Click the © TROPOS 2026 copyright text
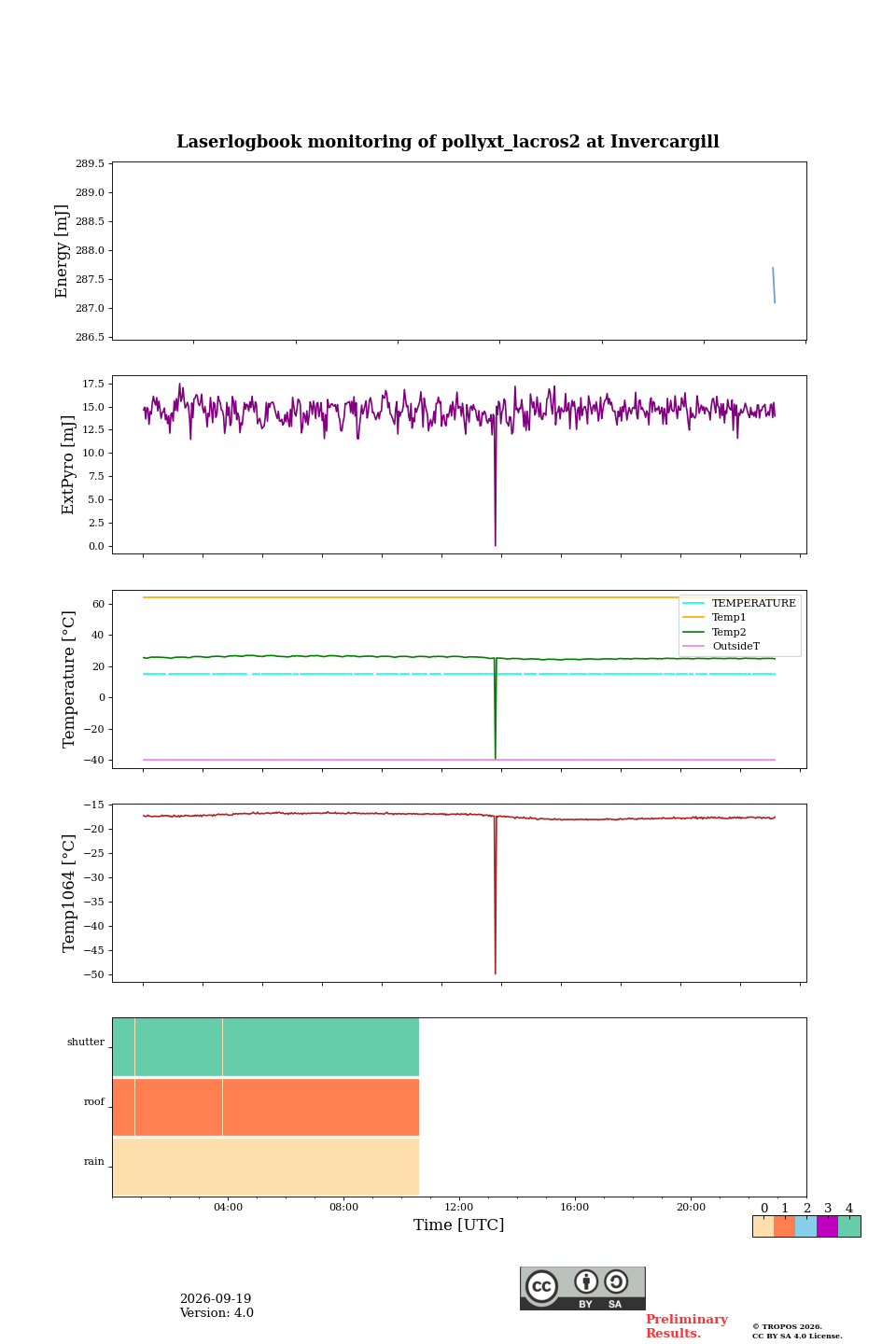 coord(788,1326)
